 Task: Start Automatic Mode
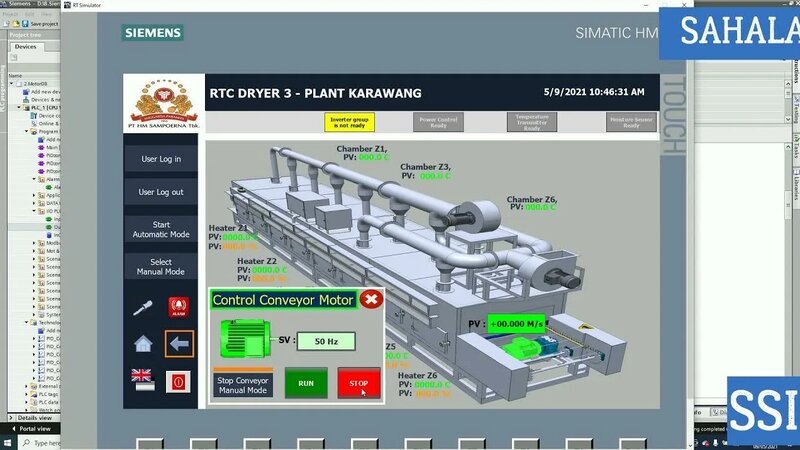[x=161, y=230]
